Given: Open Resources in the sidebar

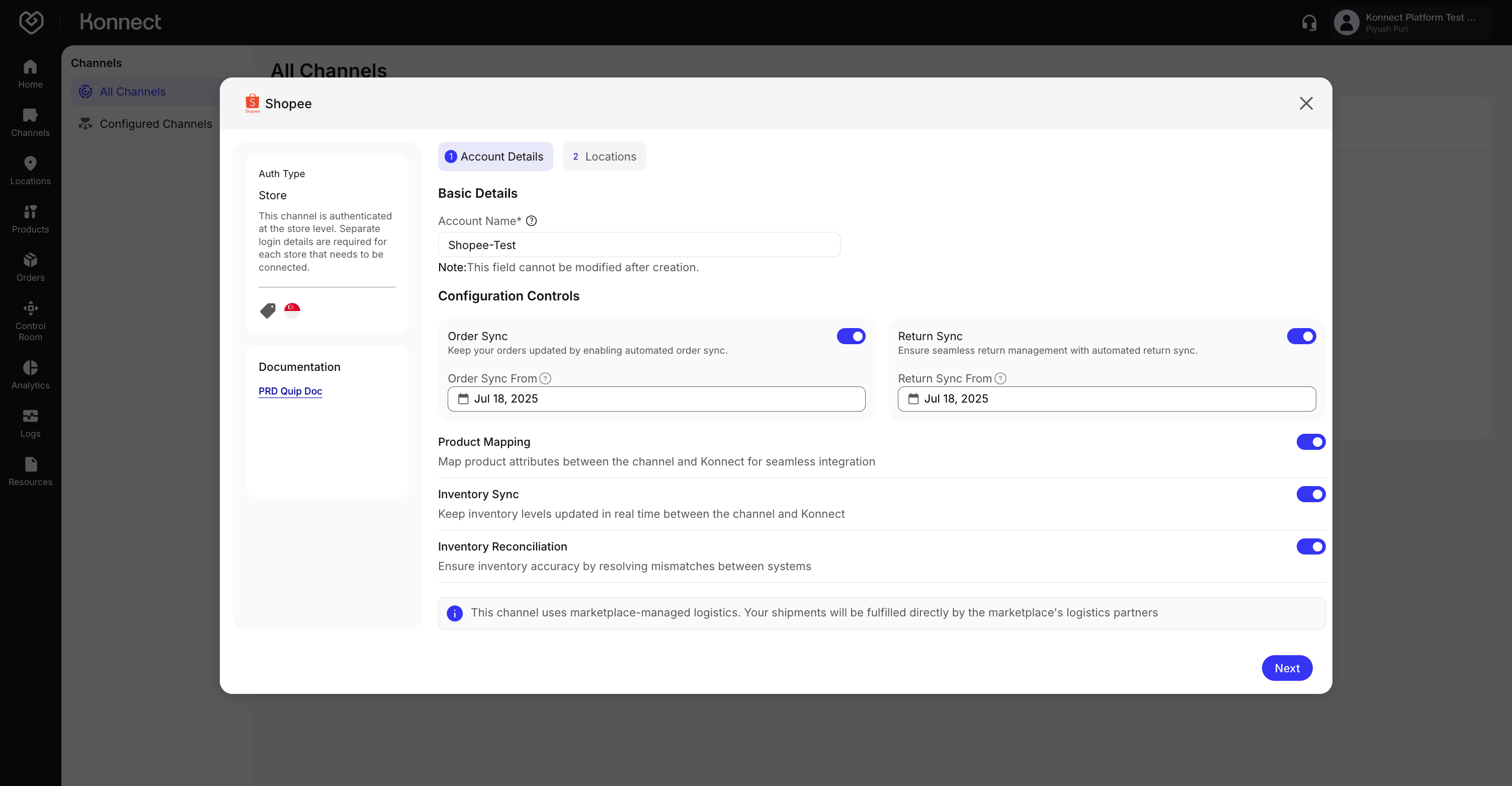Looking at the screenshot, I should tap(30, 471).
